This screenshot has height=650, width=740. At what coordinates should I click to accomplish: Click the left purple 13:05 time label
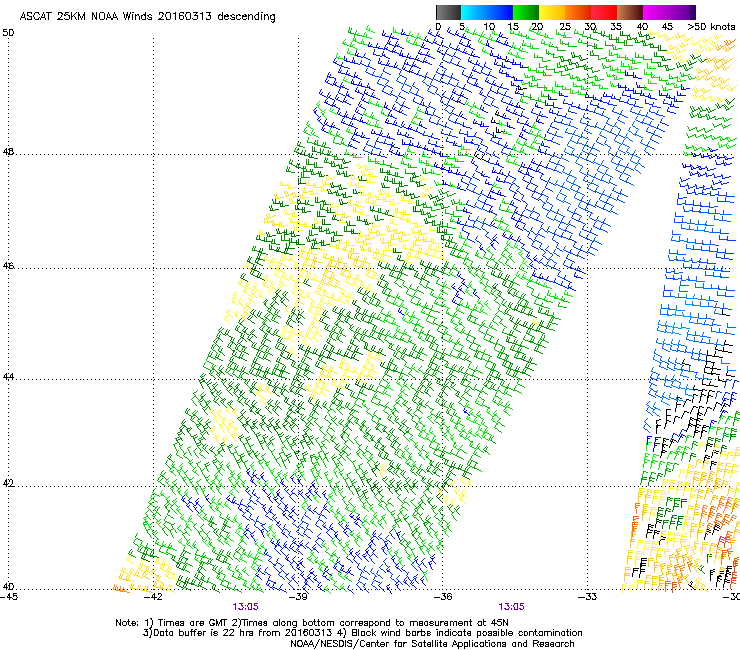coord(245,607)
